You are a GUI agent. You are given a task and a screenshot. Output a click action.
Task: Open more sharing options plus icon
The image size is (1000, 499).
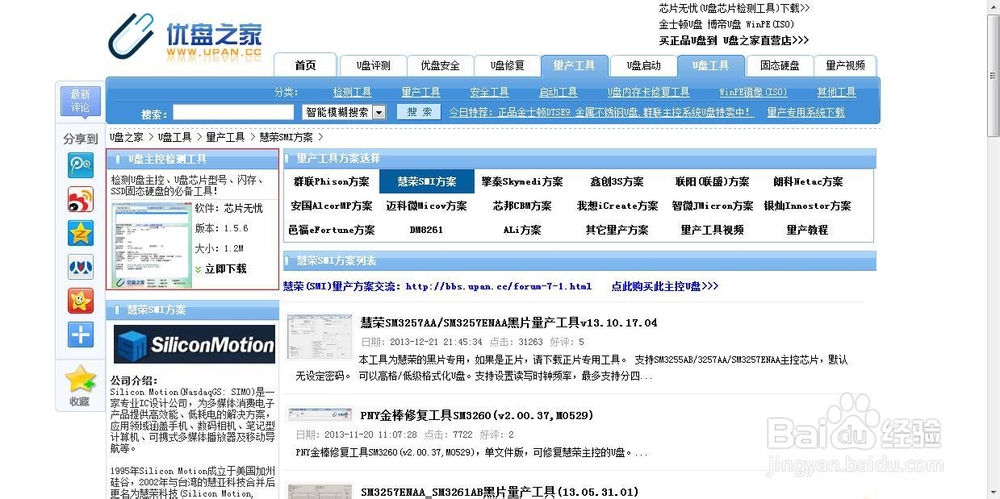tap(80, 334)
